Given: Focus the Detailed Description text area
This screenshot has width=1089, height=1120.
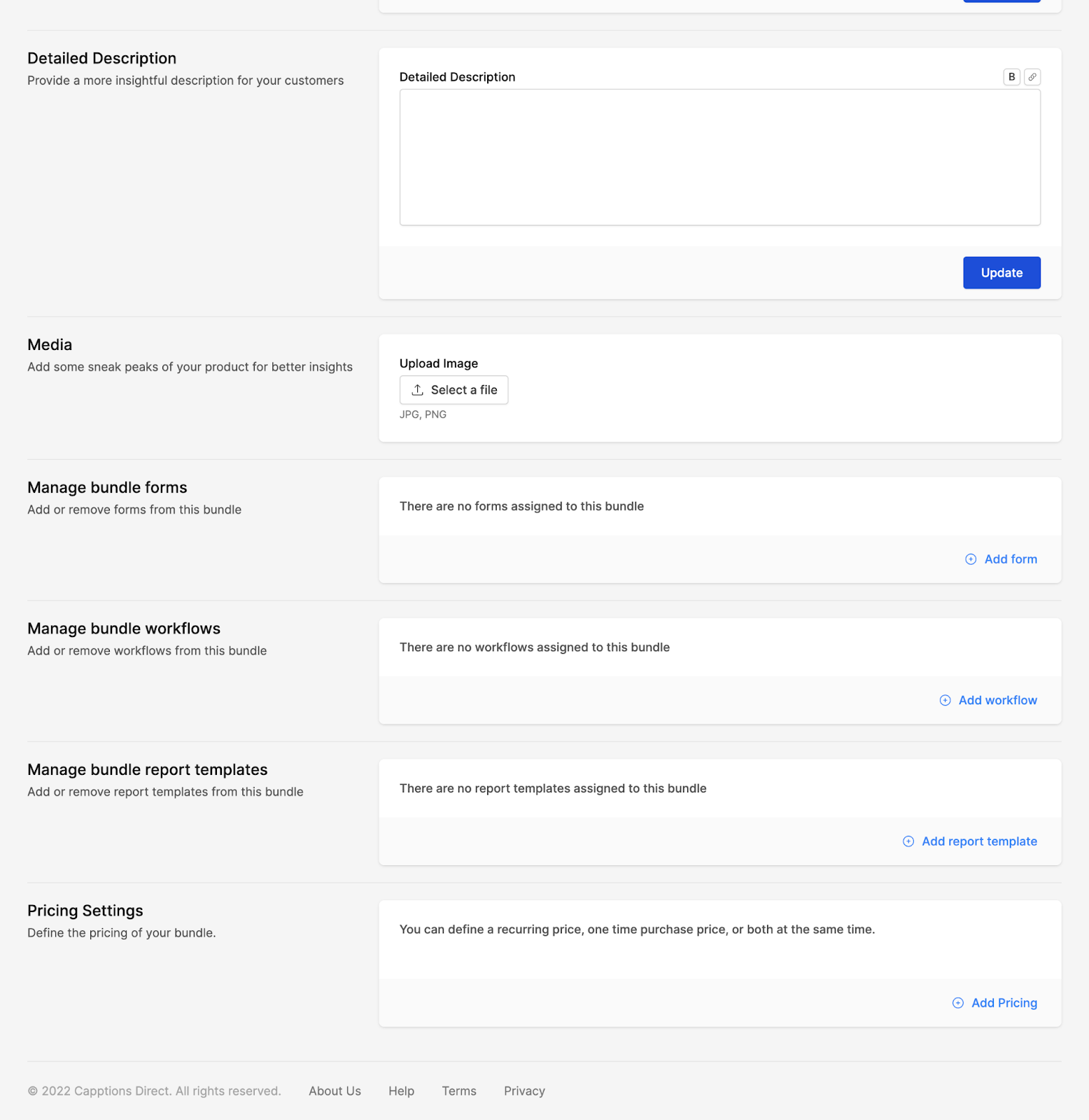Looking at the screenshot, I should (719, 157).
